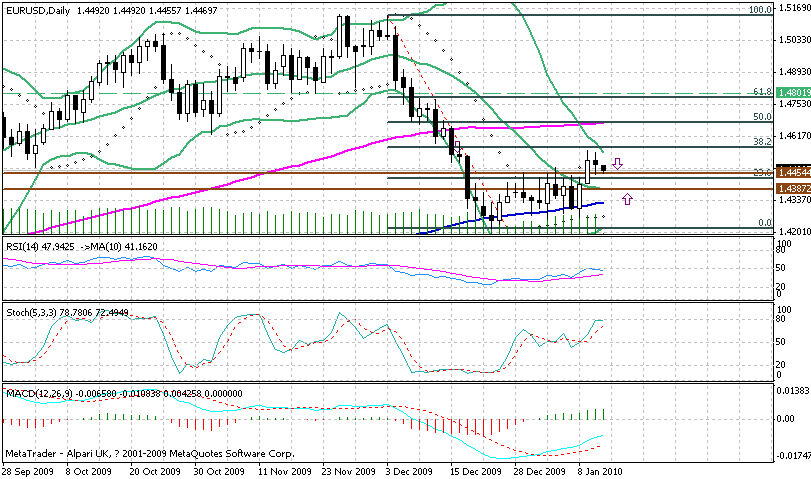
Task: Click the 0.01383 MACD scale value
Action: point(793,391)
